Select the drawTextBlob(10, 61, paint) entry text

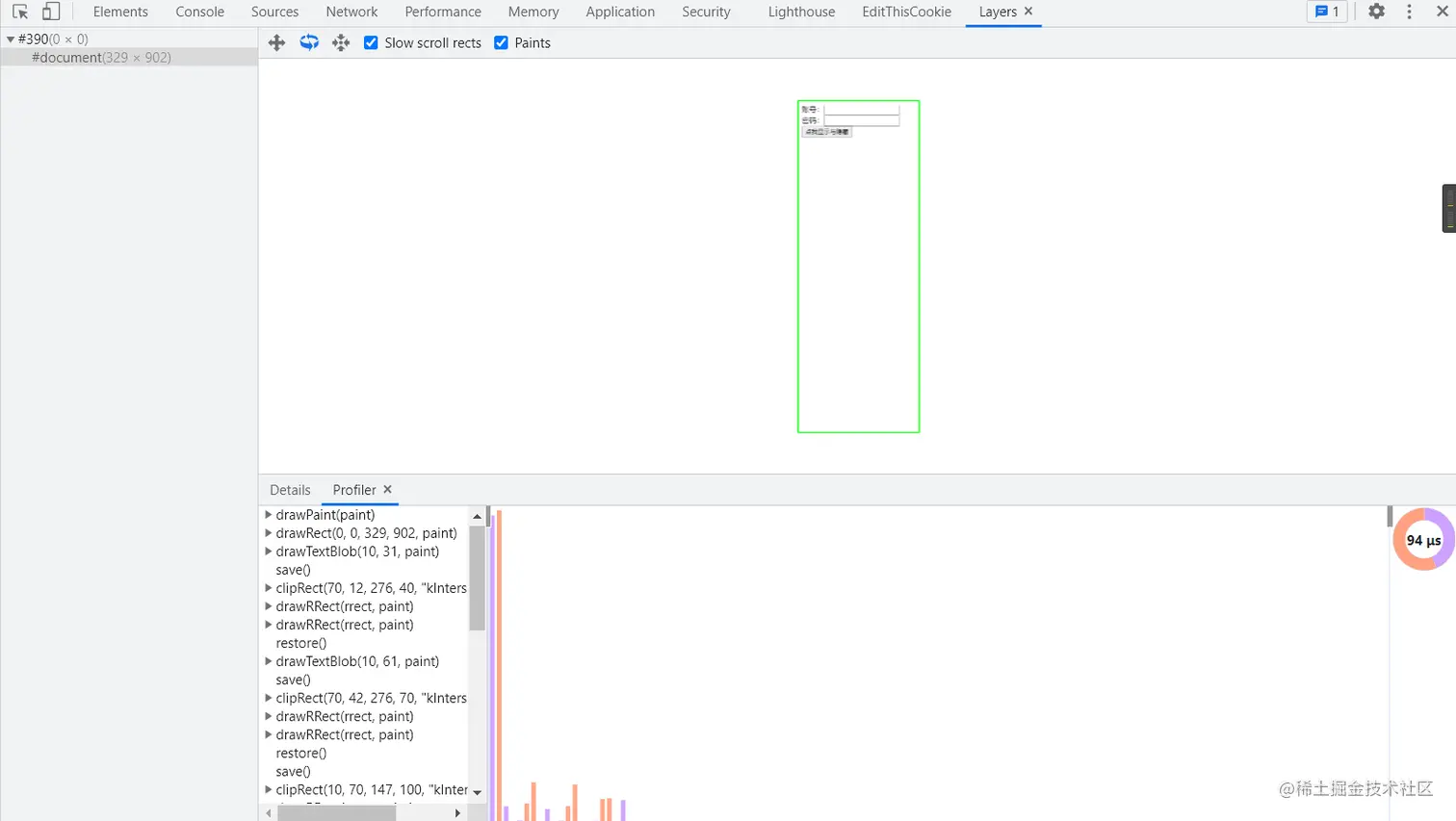point(357,661)
